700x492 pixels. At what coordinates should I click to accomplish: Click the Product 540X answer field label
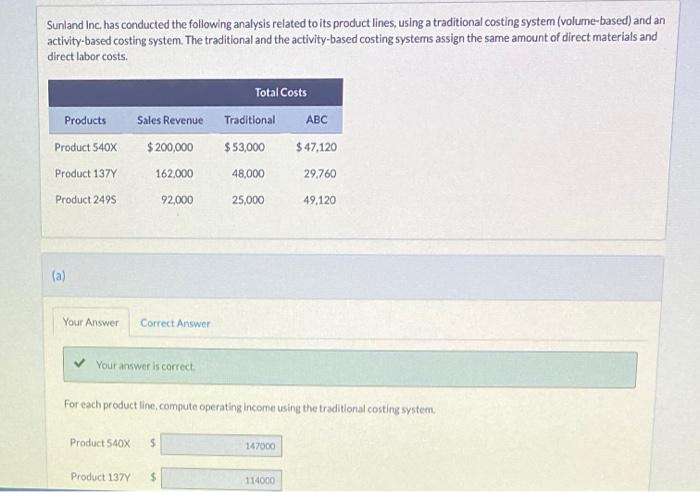coord(100,443)
